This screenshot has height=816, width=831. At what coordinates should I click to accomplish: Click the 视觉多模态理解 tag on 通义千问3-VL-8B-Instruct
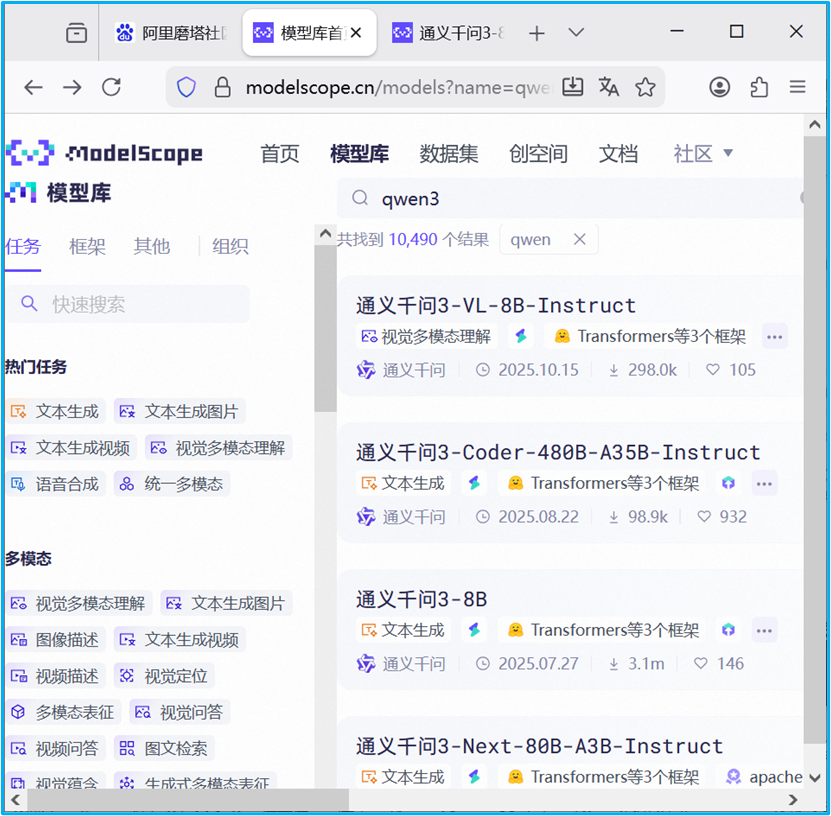(426, 336)
